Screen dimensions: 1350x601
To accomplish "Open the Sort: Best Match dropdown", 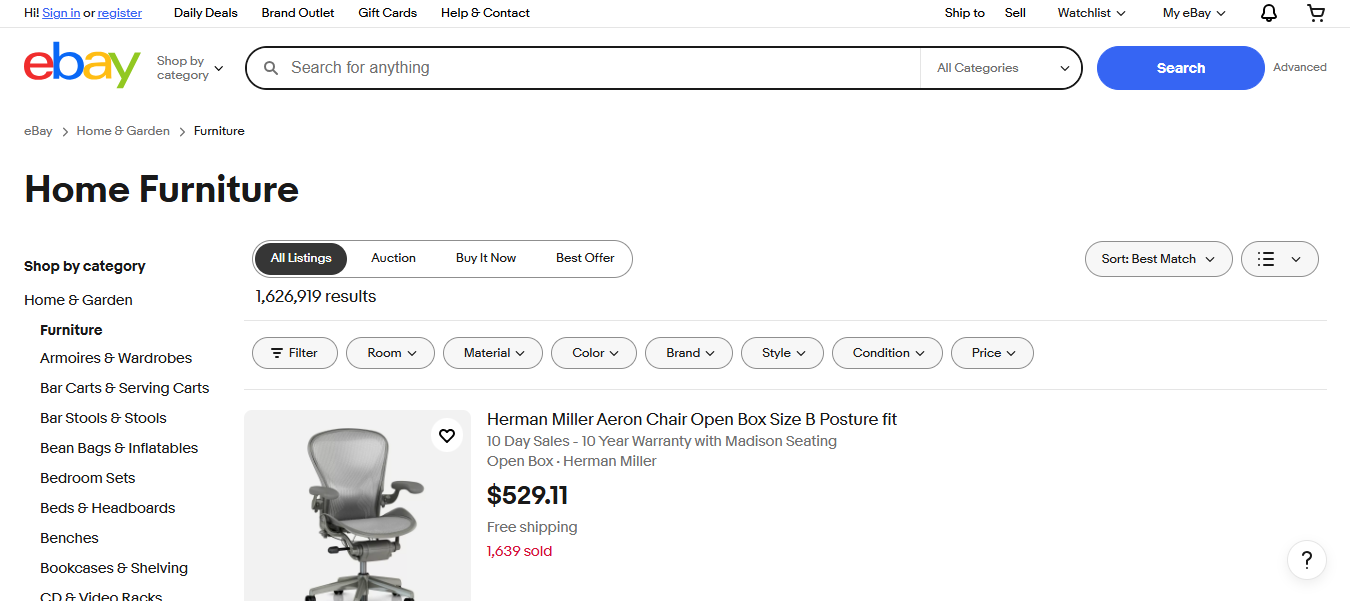I will (1158, 258).
